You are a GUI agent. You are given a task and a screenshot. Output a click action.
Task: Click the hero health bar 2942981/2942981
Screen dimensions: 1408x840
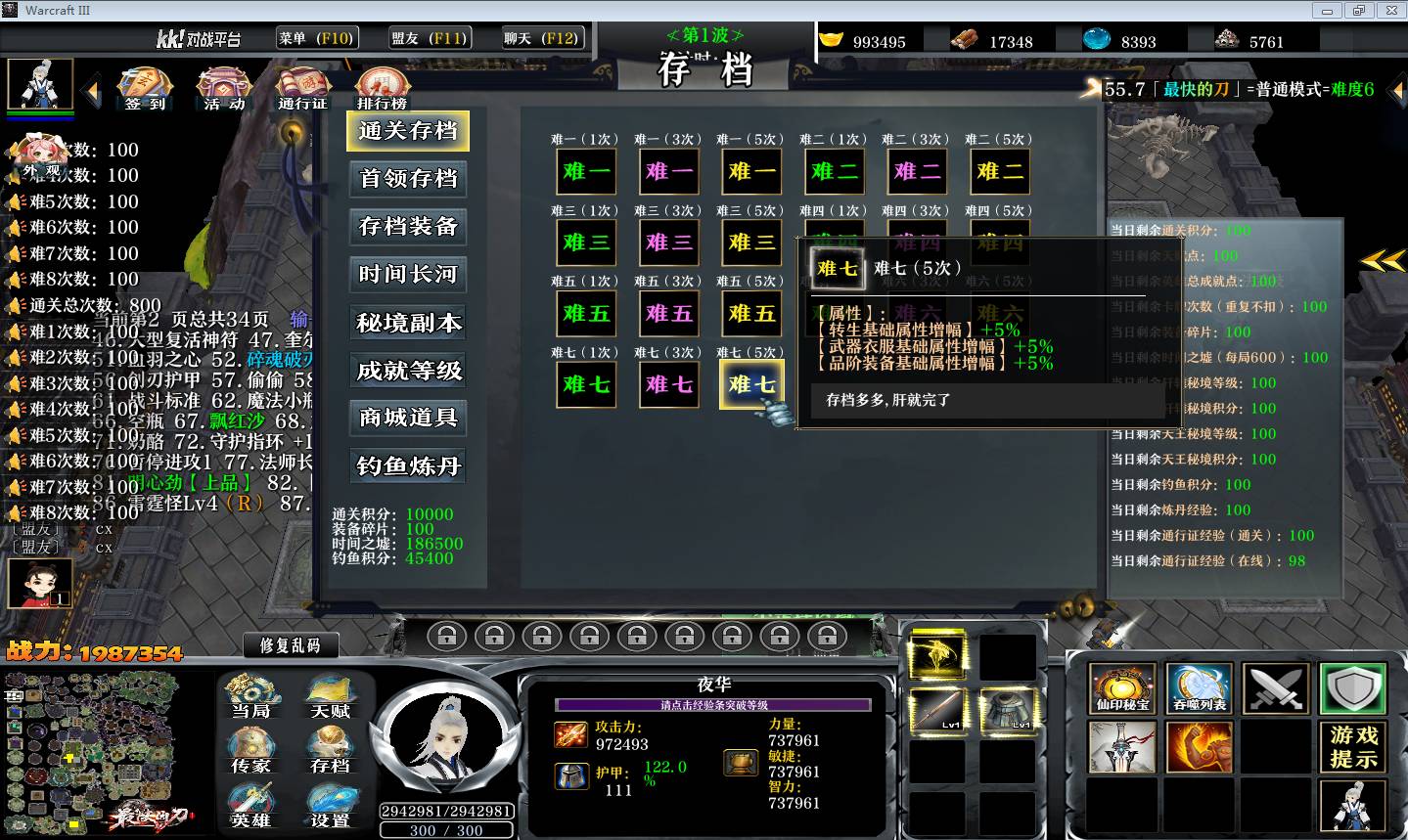[446, 811]
